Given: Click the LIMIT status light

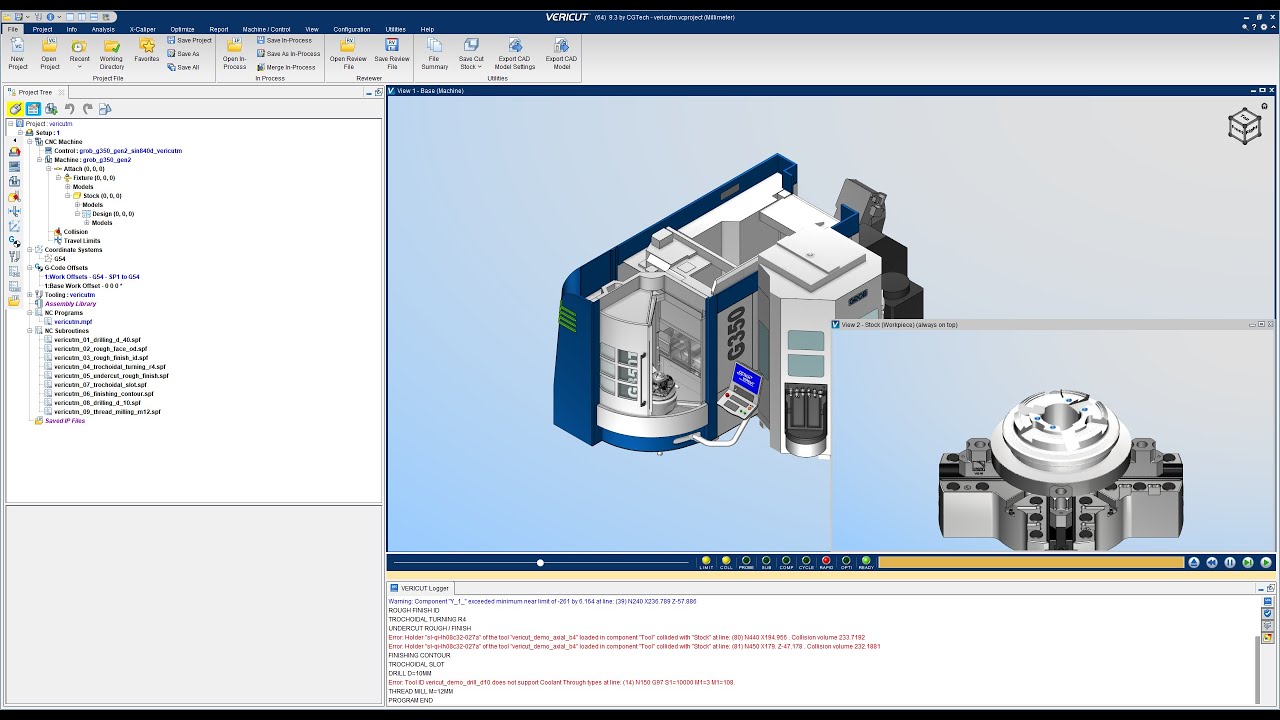Looking at the screenshot, I should tap(706, 562).
